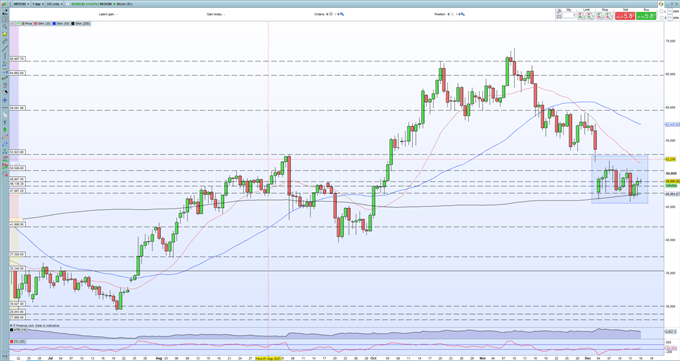Click the highlighted date label on the time axis

pos(268,359)
